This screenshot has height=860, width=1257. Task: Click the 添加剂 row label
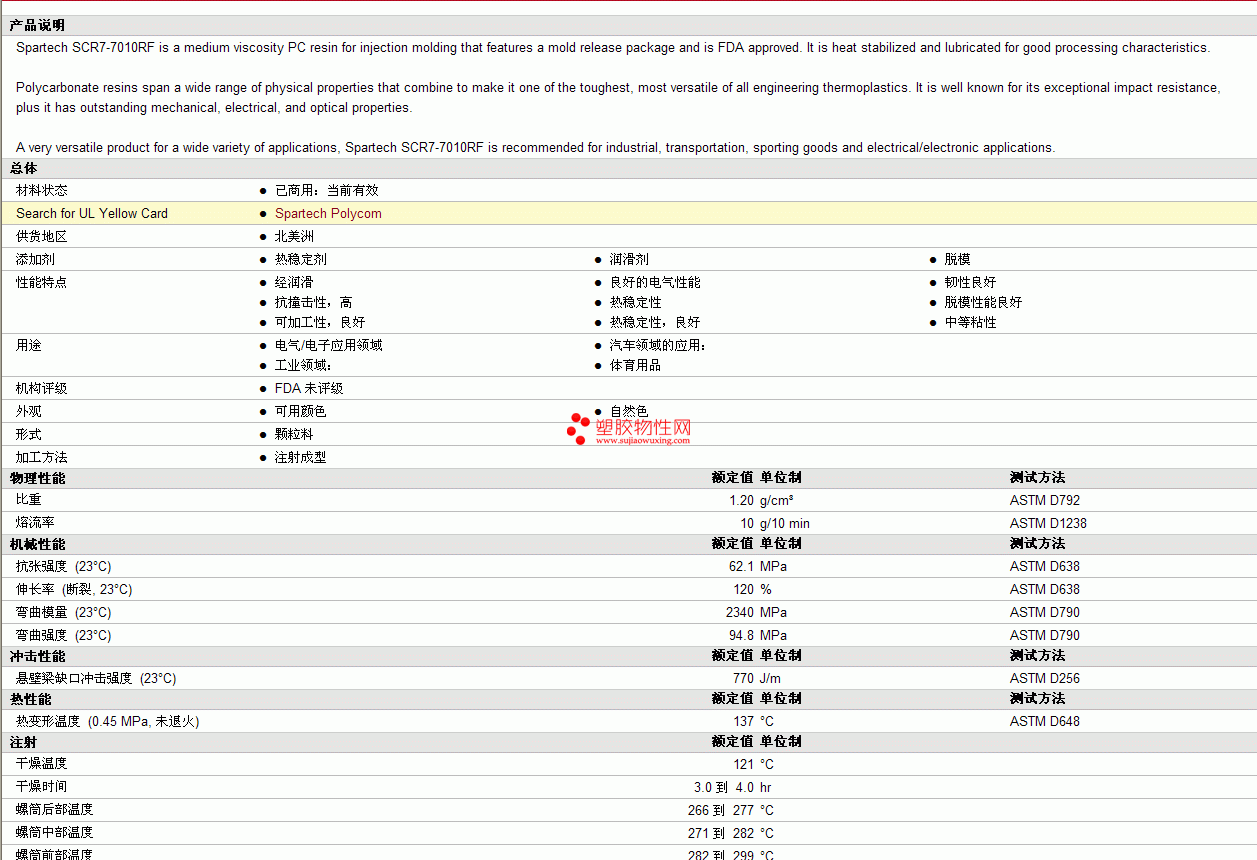(36, 259)
